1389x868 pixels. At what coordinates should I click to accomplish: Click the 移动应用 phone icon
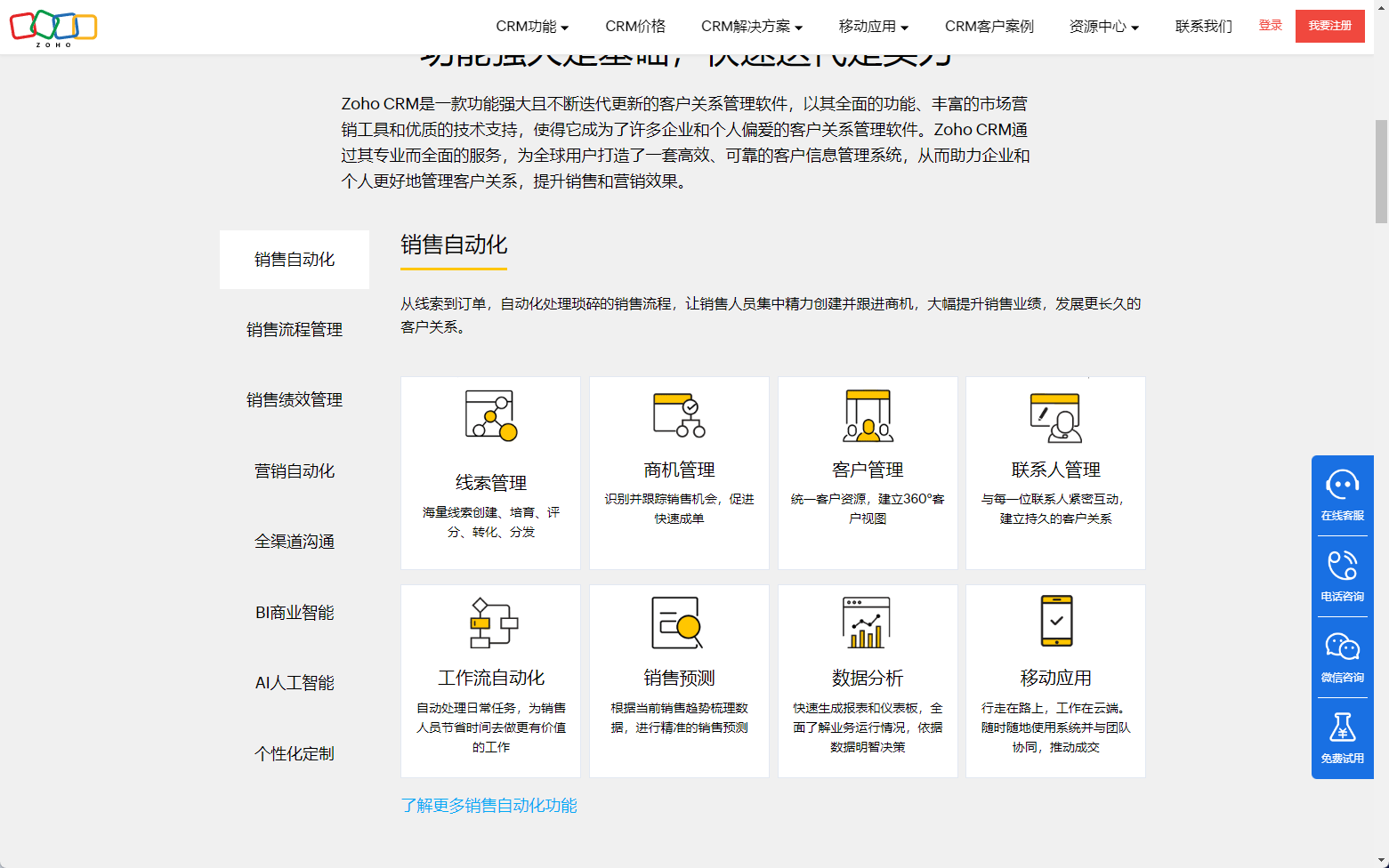[1056, 621]
